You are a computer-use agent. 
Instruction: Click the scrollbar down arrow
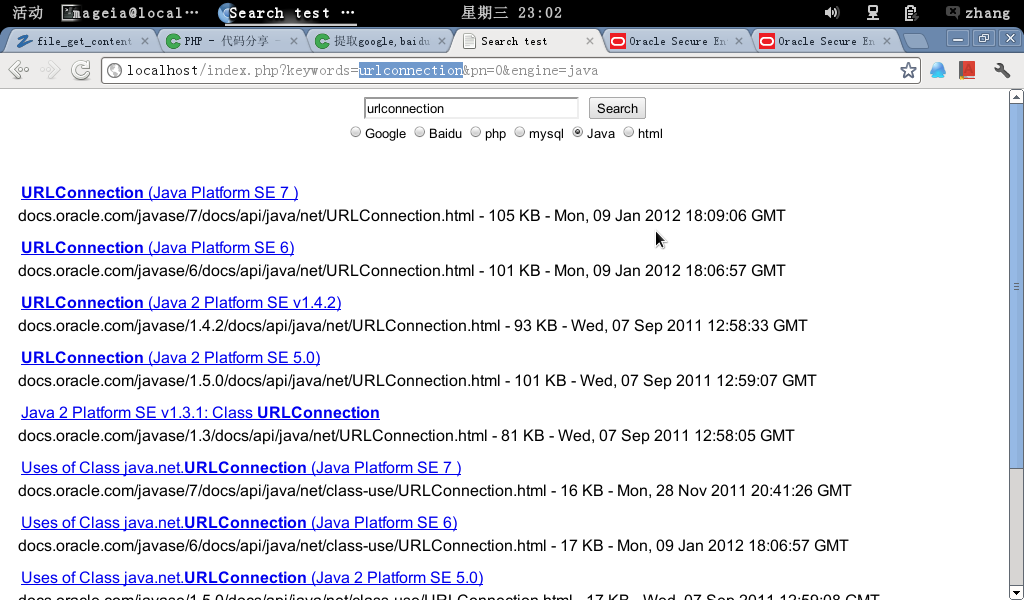[x=1016, y=591]
